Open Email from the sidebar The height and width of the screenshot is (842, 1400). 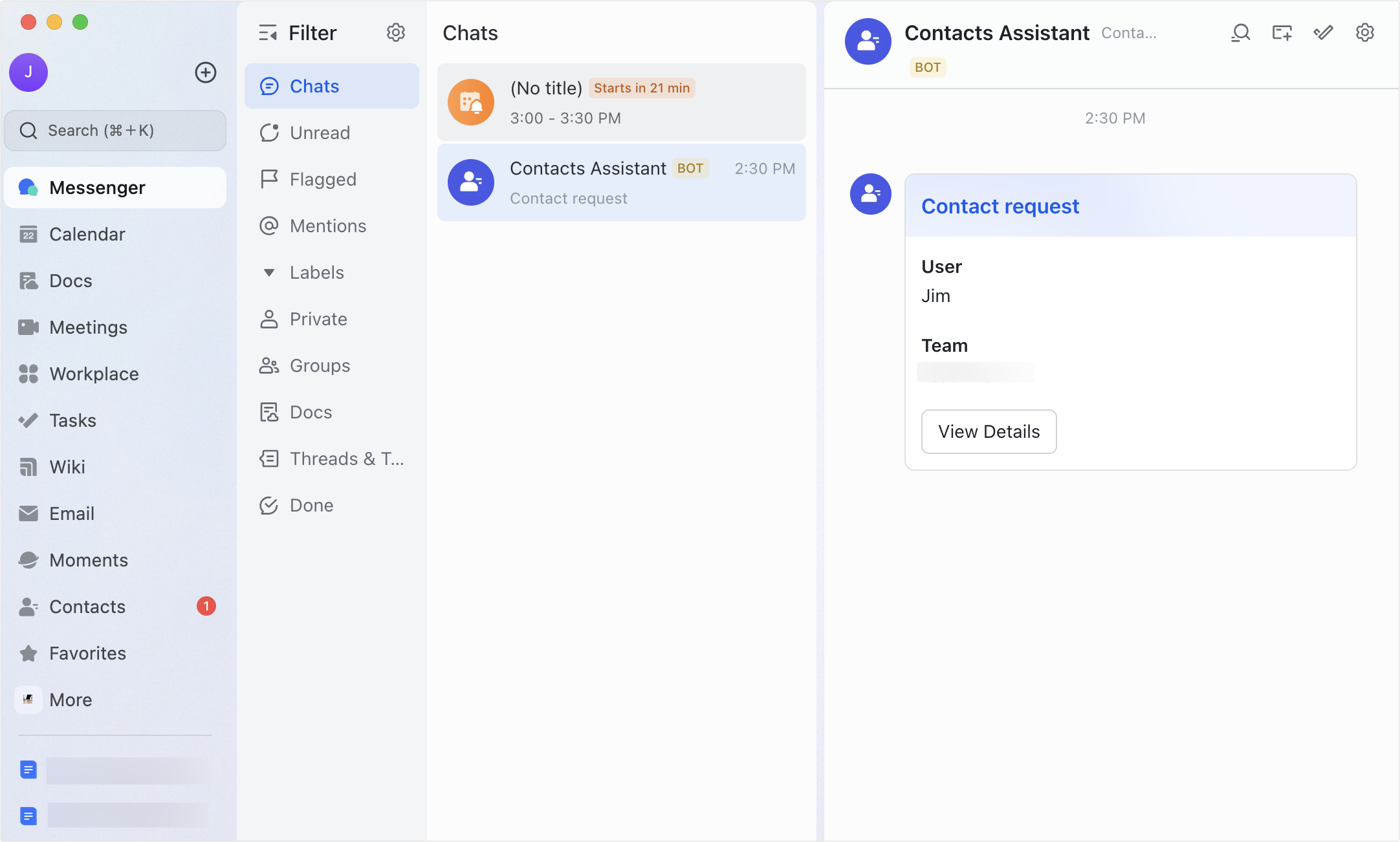pyautogui.click(x=72, y=513)
